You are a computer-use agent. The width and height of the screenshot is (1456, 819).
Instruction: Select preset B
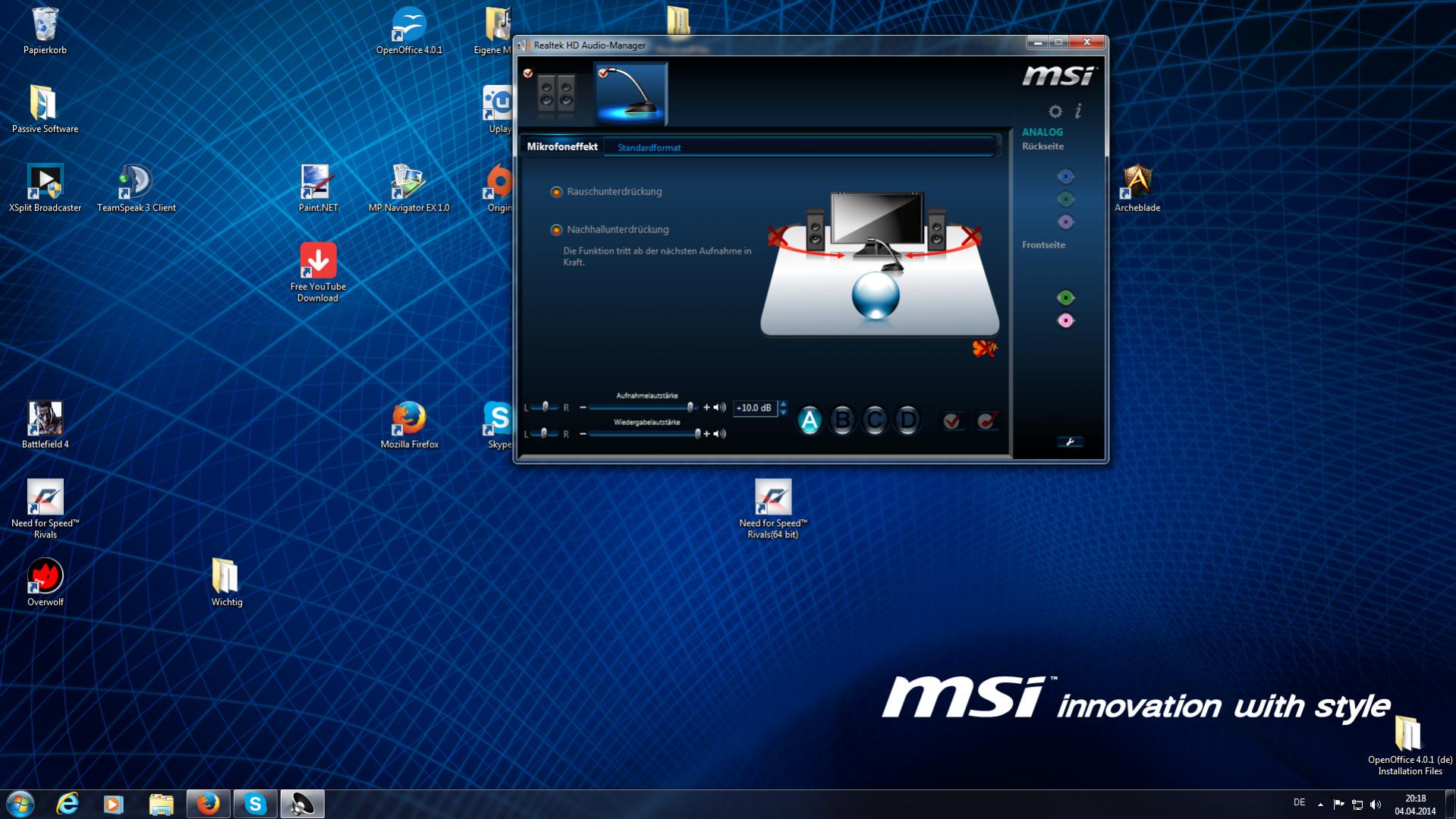point(842,421)
